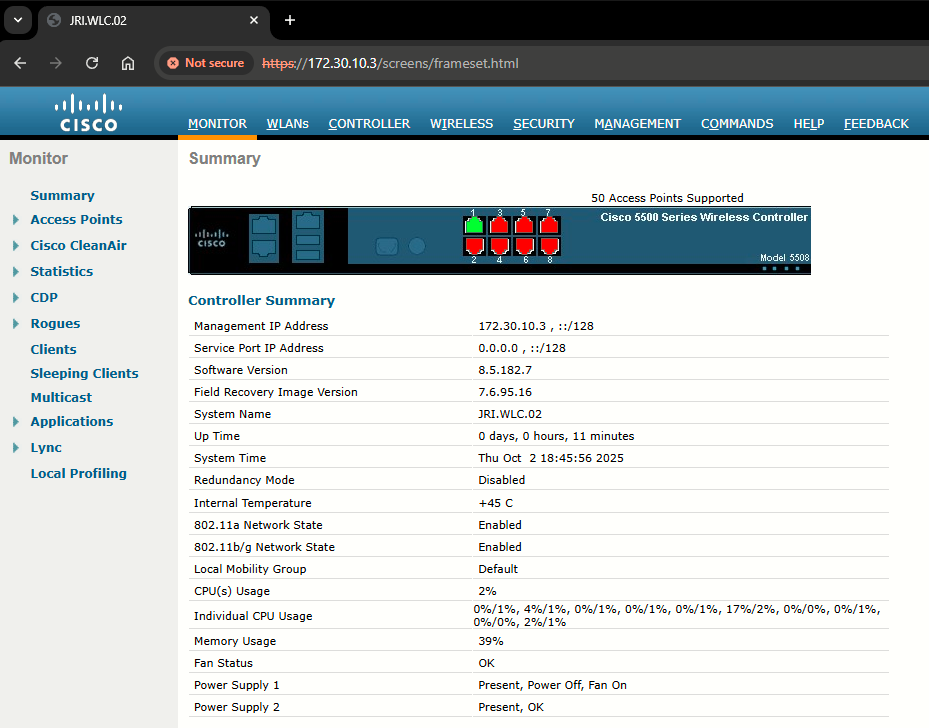Expand the Applications tree arrow
This screenshot has height=728, width=929.
point(16,422)
